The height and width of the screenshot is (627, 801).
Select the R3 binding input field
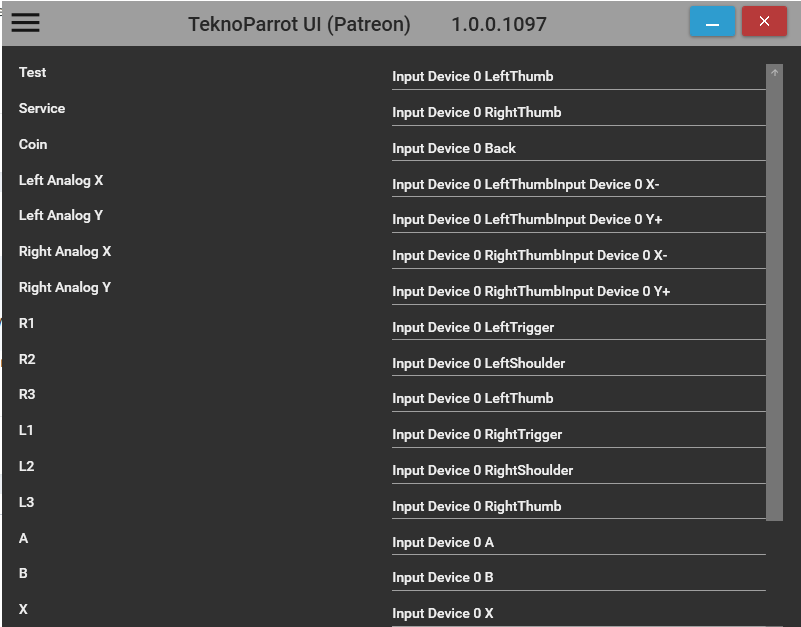pyautogui.click(x=578, y=399)
